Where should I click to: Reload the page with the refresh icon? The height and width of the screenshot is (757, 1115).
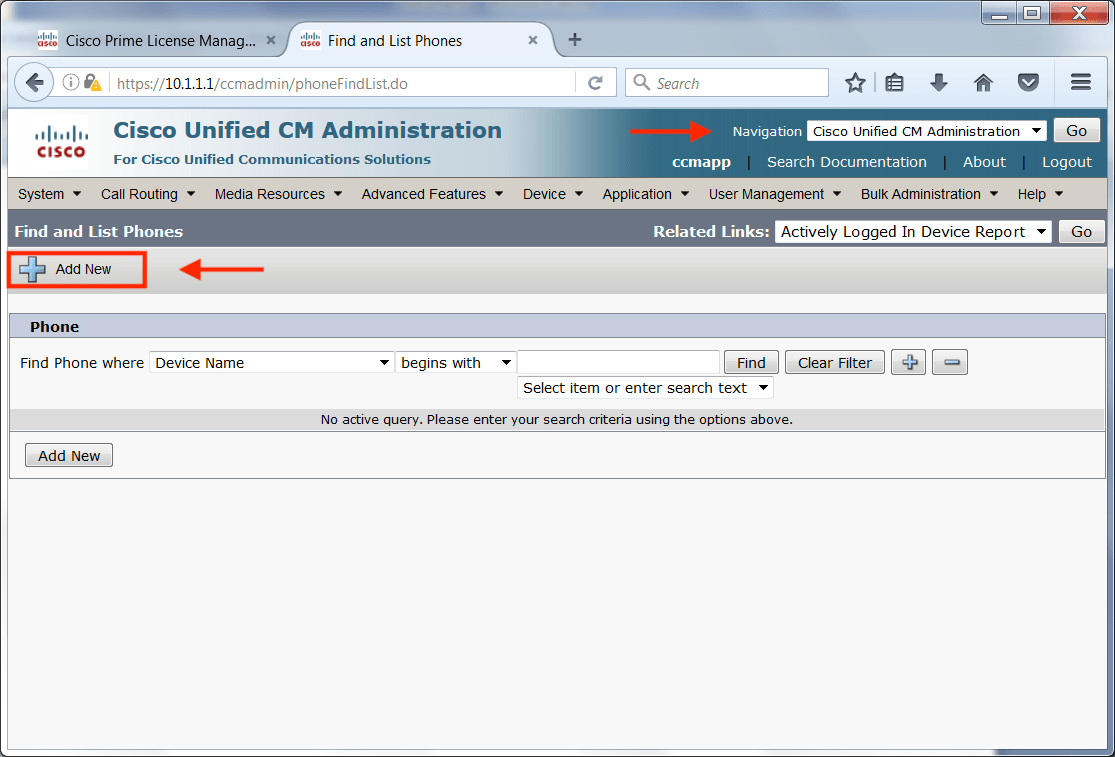pos(595,83)
